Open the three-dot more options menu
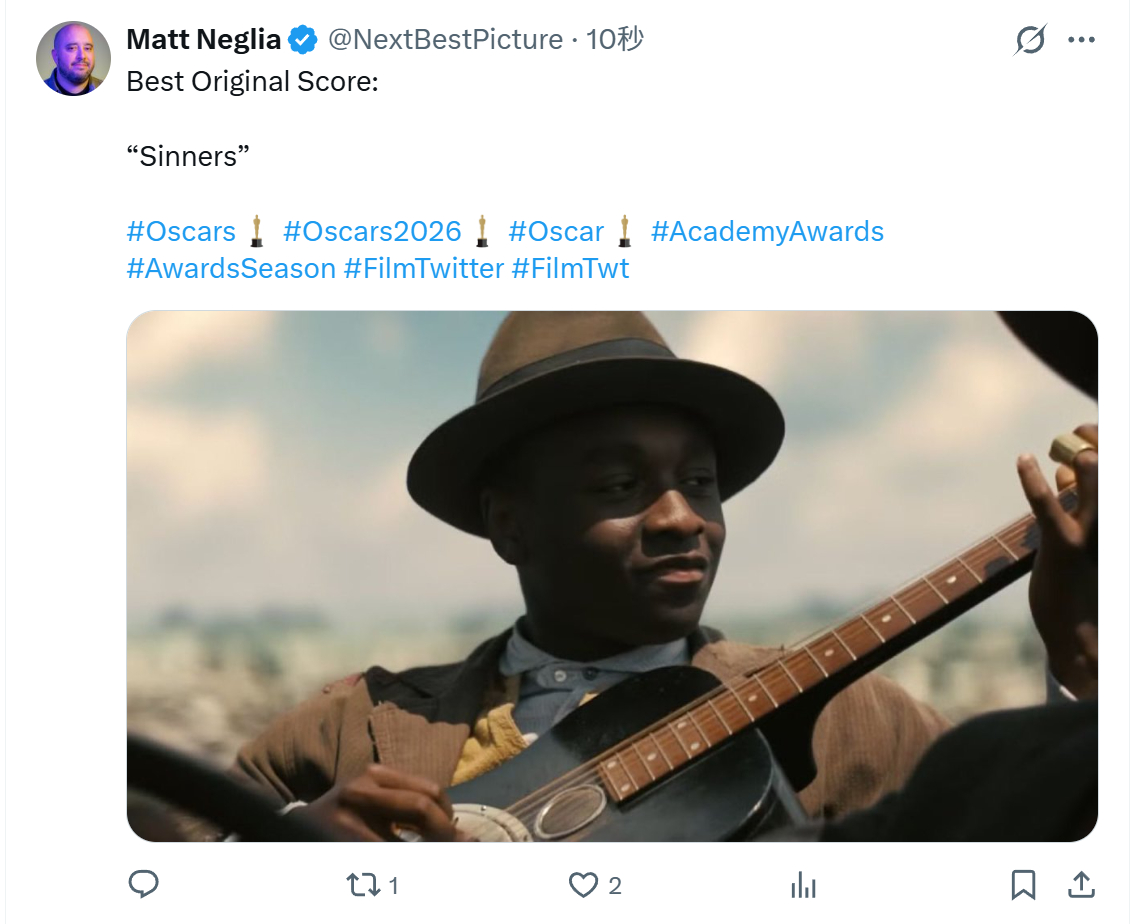 tap(1081, 40)
